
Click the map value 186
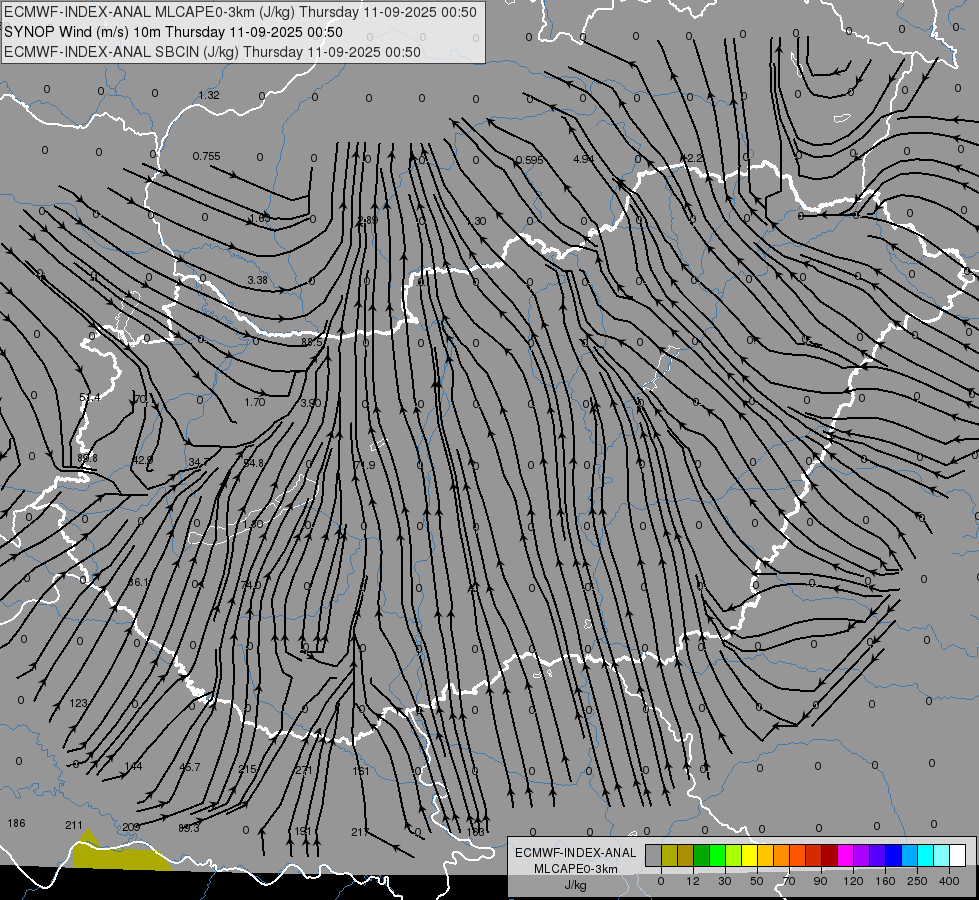point(16,823)
